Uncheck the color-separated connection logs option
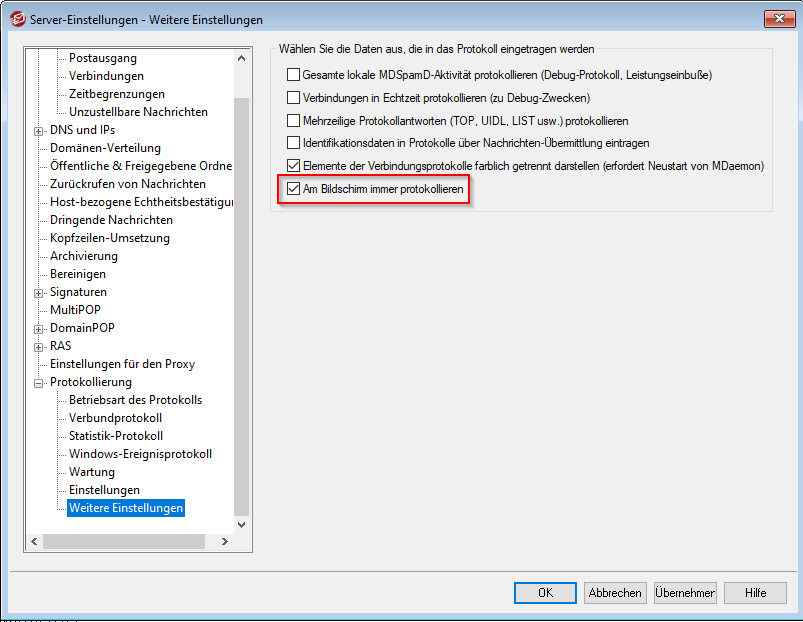Screen dimensions: 803x622 pyautogui.click(x=293, y=166)
